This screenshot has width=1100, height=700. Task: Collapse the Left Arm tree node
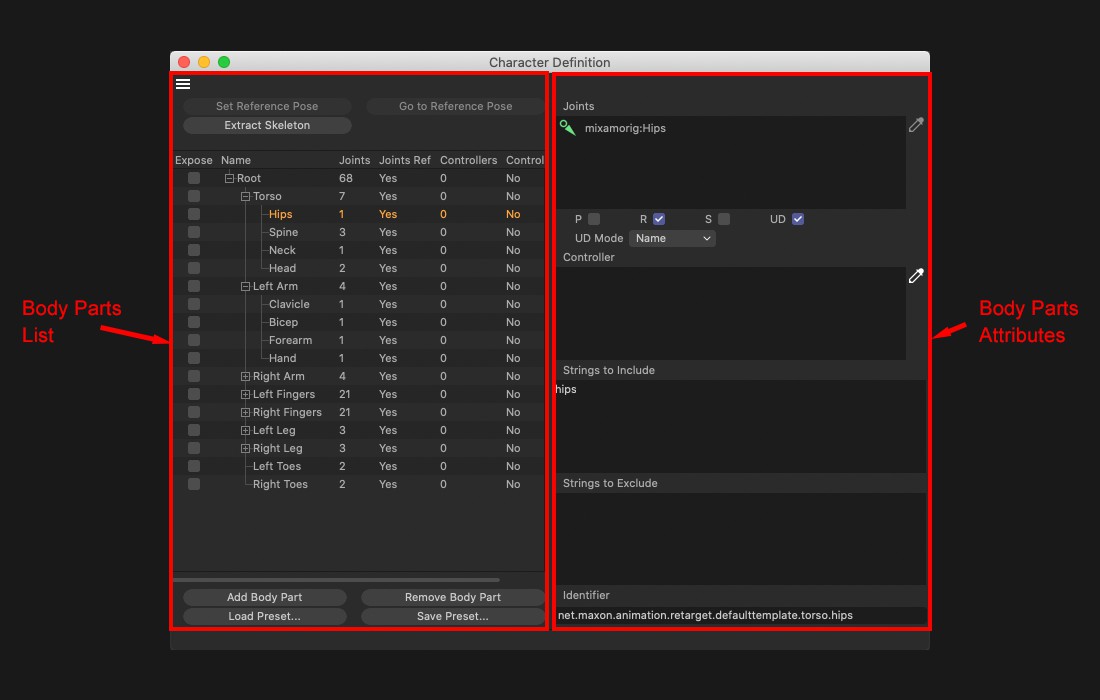[x=246, y=286]
